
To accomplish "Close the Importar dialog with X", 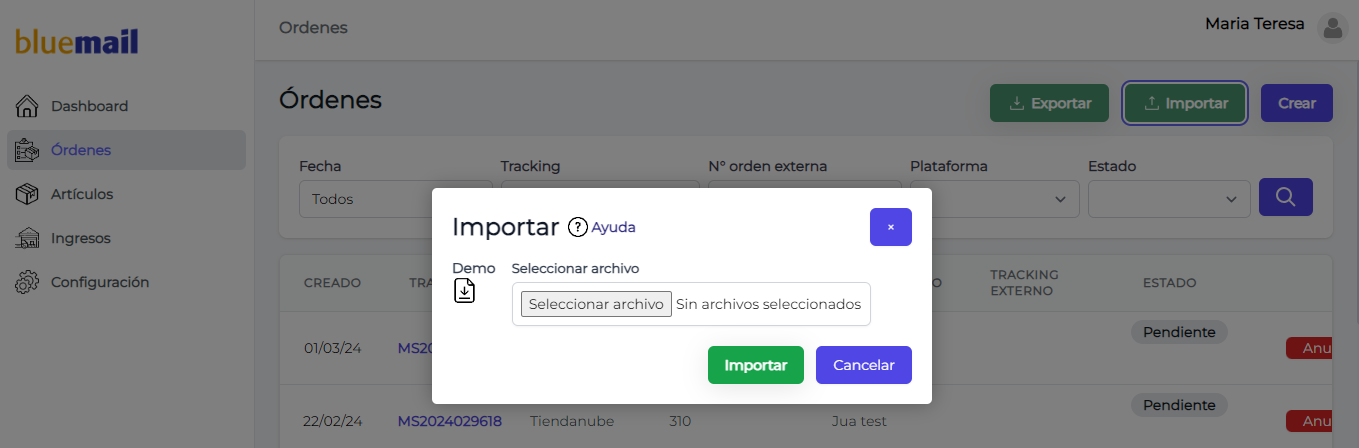I will point(891,227).
